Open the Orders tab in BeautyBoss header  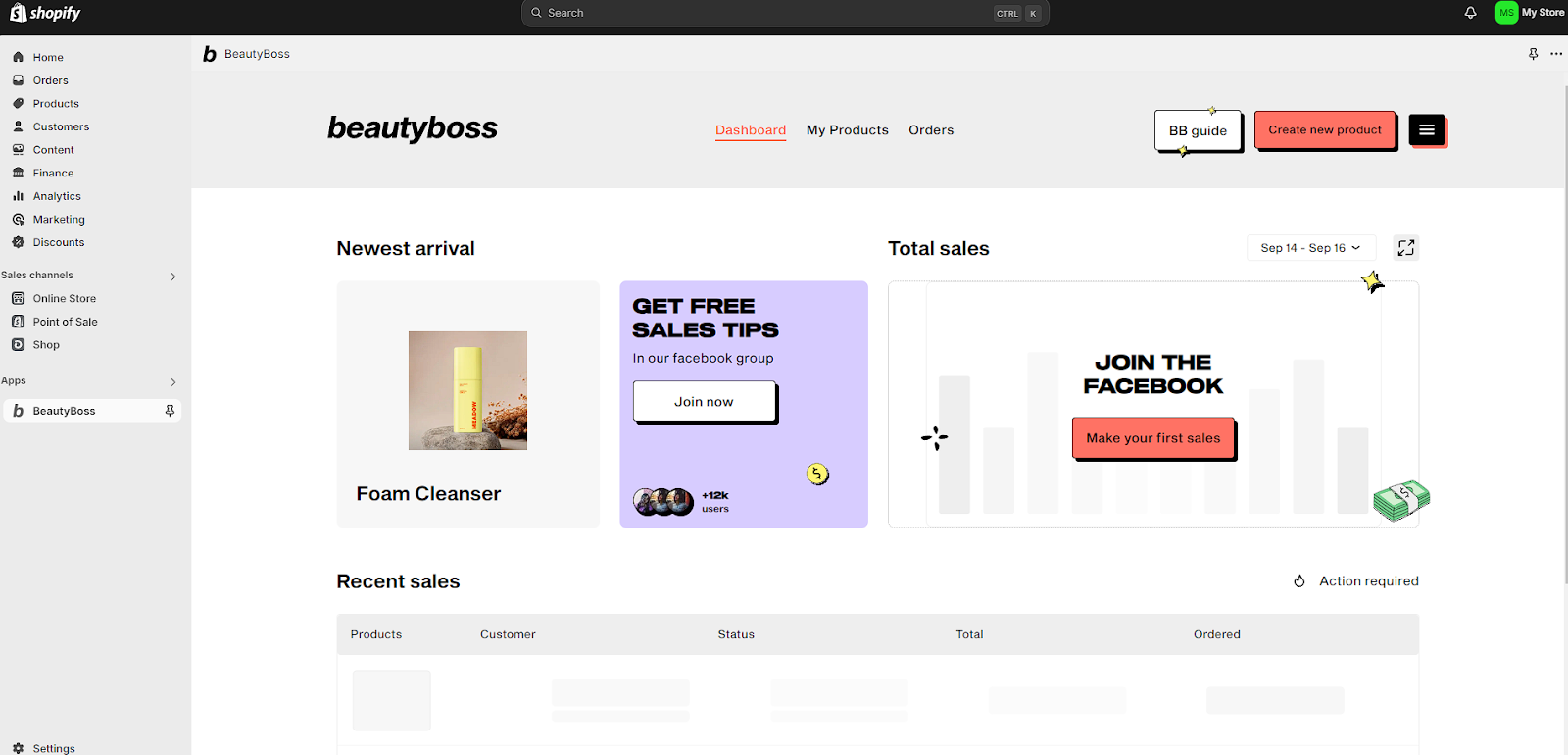(931, 130)
